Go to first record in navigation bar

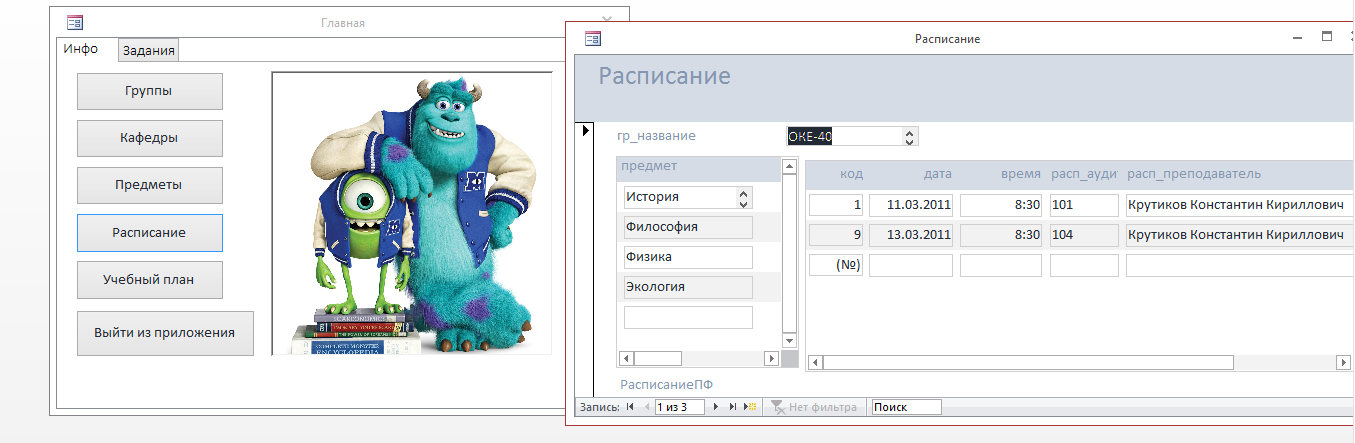coord(630,407)
